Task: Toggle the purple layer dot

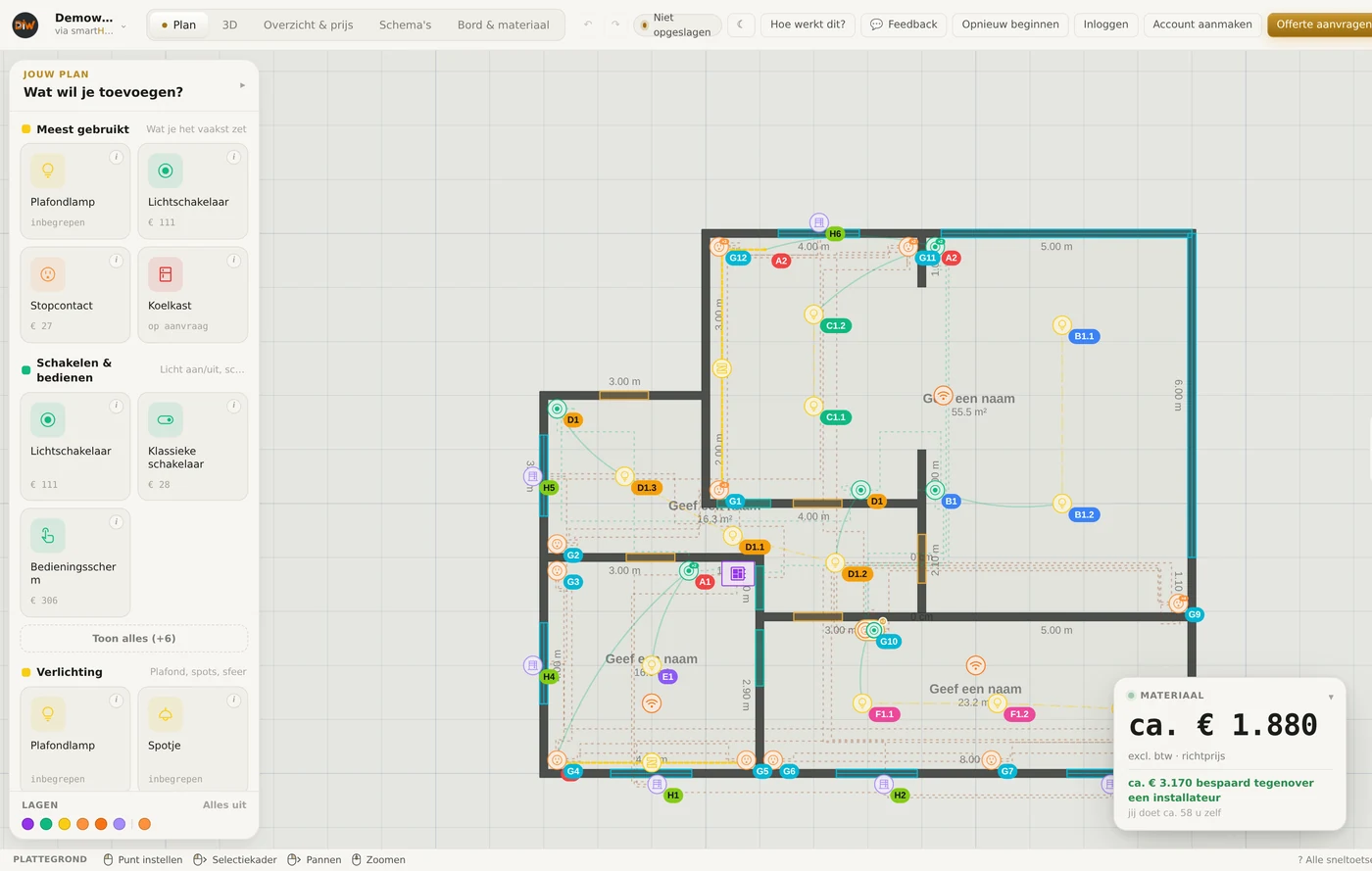Action: (27, 824)
